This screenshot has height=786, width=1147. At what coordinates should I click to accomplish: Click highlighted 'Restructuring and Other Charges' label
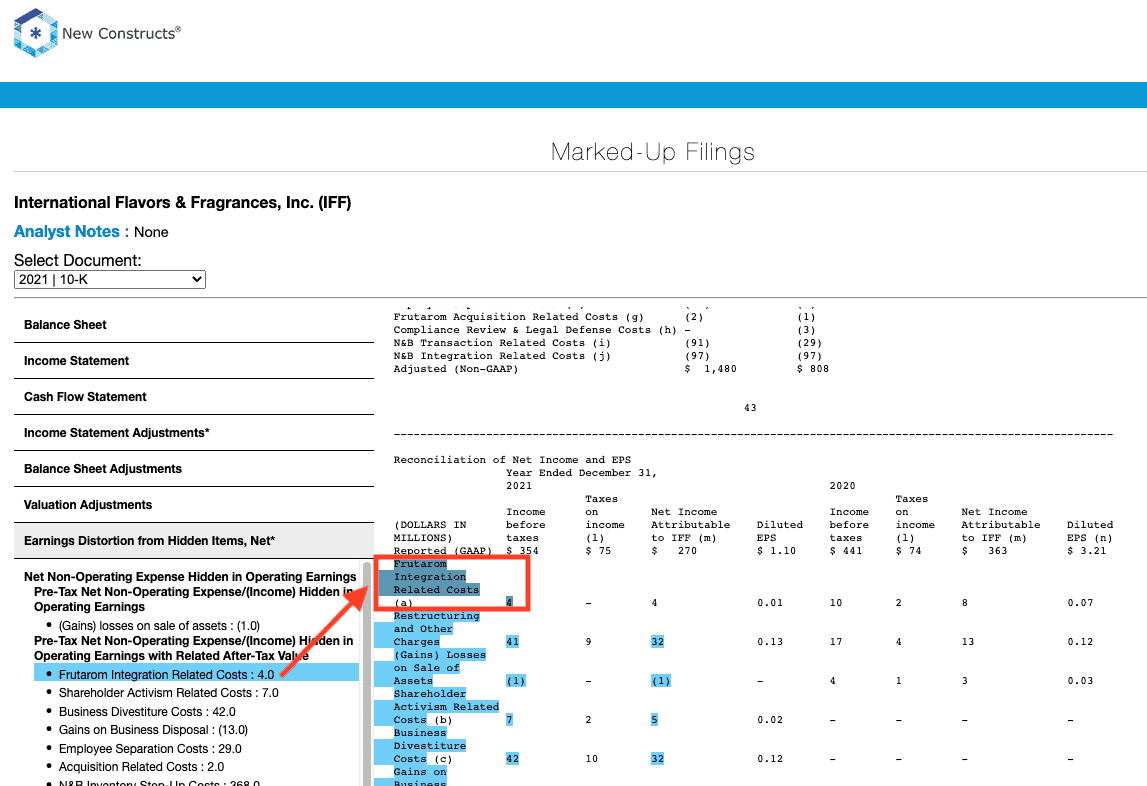coord(437,629)
